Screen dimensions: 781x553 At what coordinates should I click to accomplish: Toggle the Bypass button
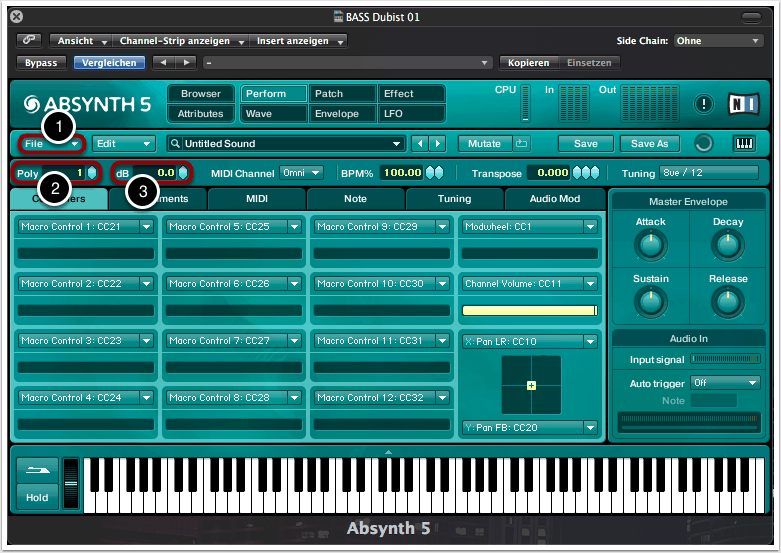point(41,63)
